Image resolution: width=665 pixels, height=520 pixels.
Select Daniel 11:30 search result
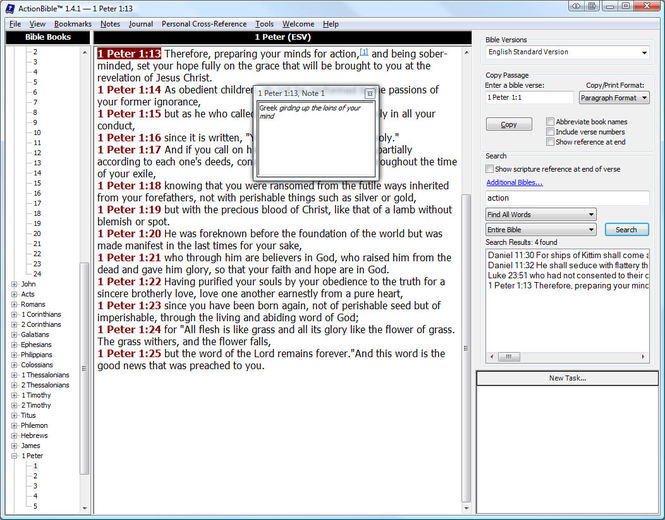tap(568, 255)
